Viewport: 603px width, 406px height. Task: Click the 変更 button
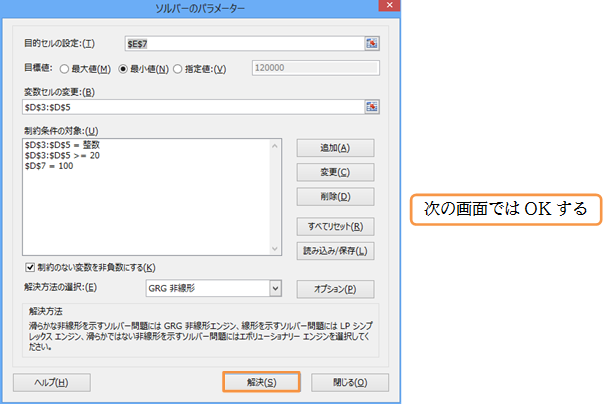point(336,172)
